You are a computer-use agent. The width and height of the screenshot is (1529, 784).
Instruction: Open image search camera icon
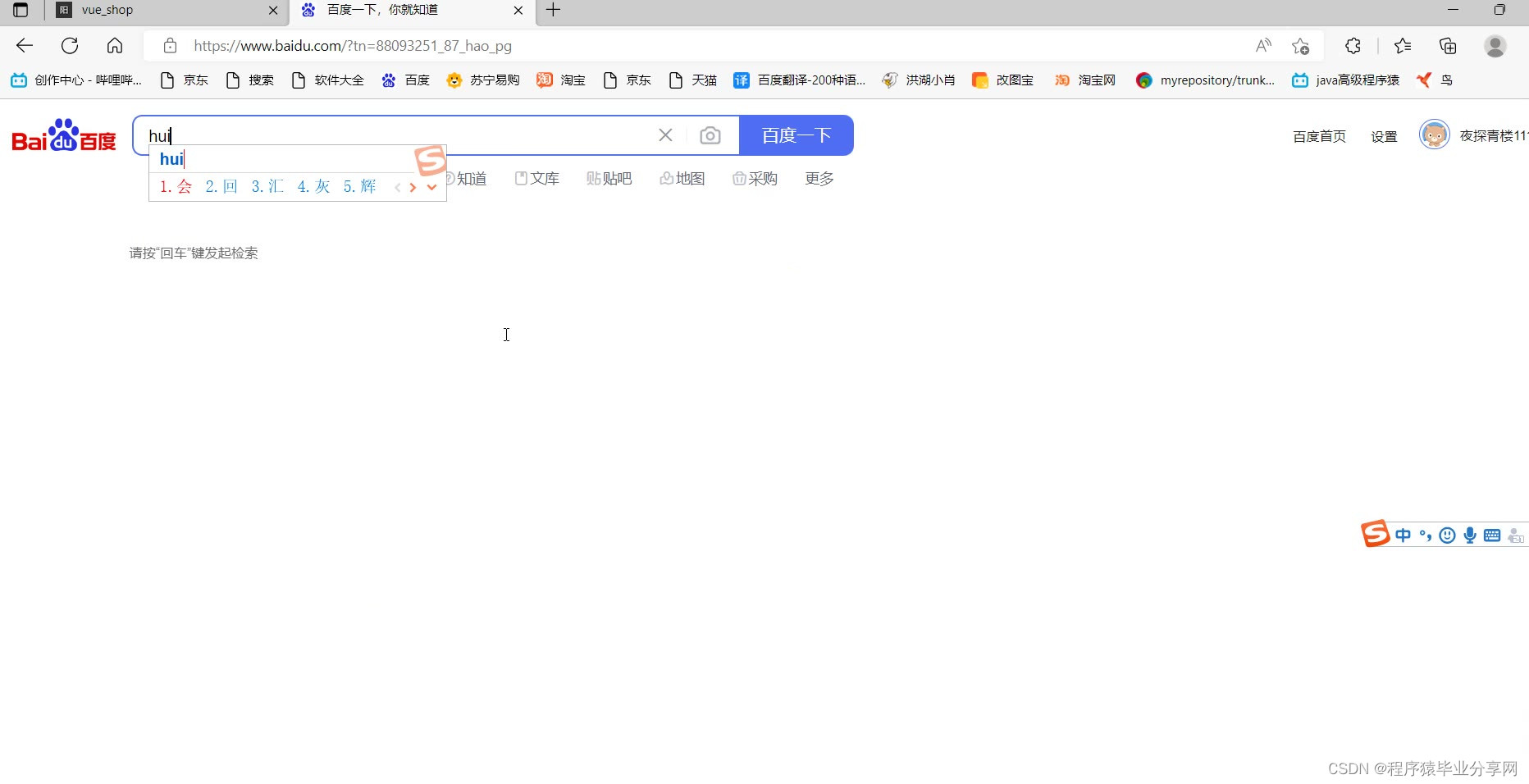pos(710,135)
